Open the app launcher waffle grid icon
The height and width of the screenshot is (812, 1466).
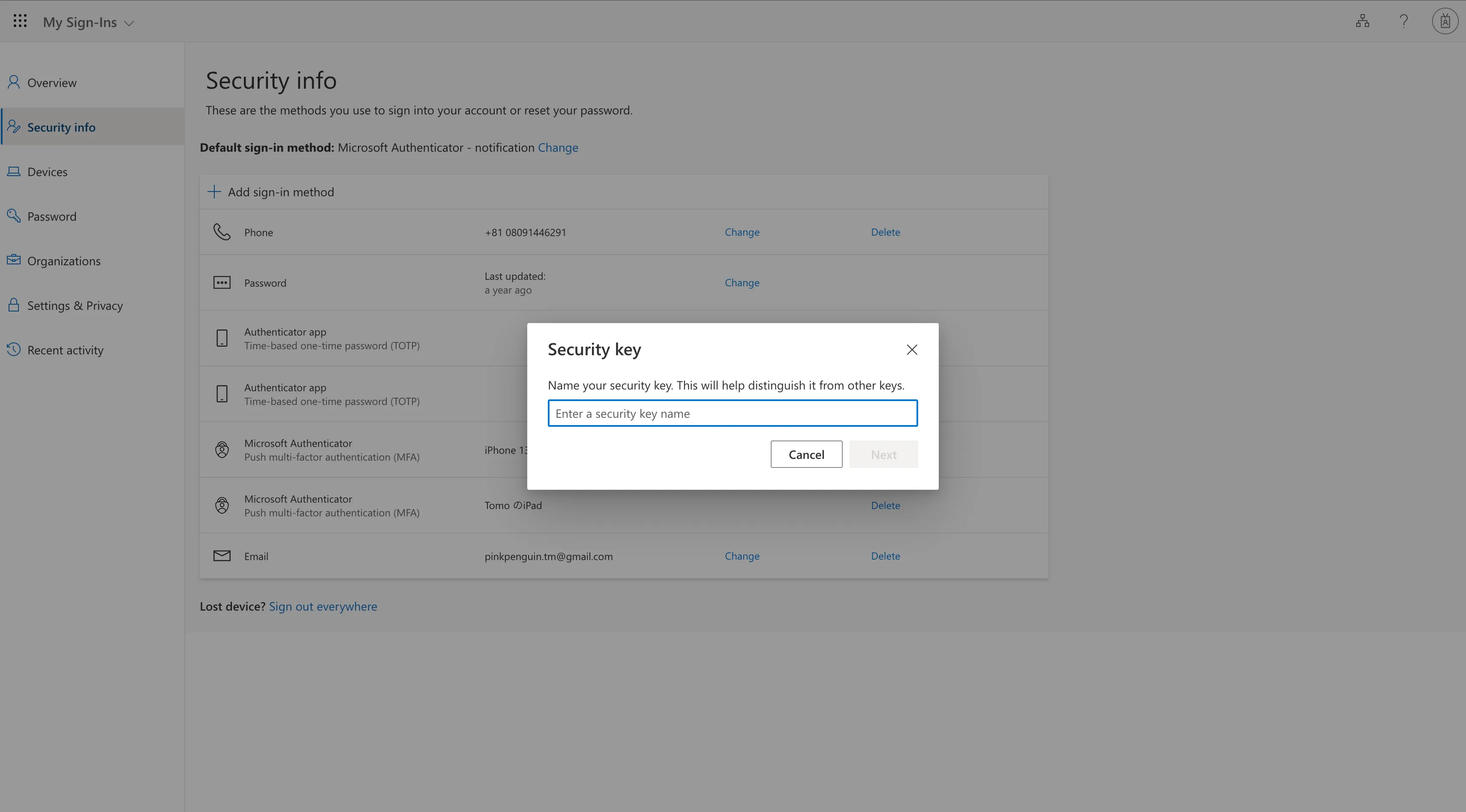click(20, 21)
